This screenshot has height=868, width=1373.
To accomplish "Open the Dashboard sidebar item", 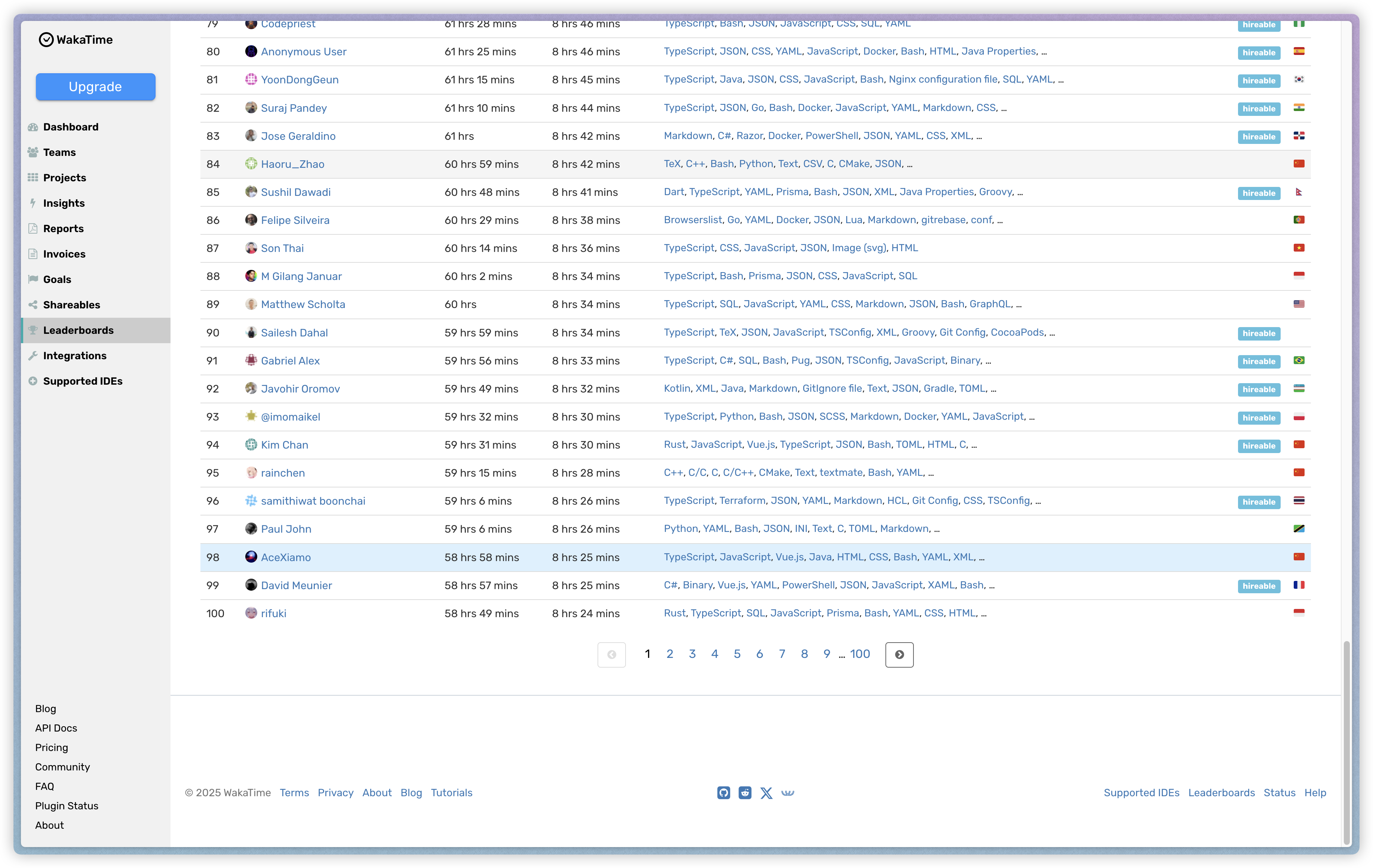I will point(71,126).
